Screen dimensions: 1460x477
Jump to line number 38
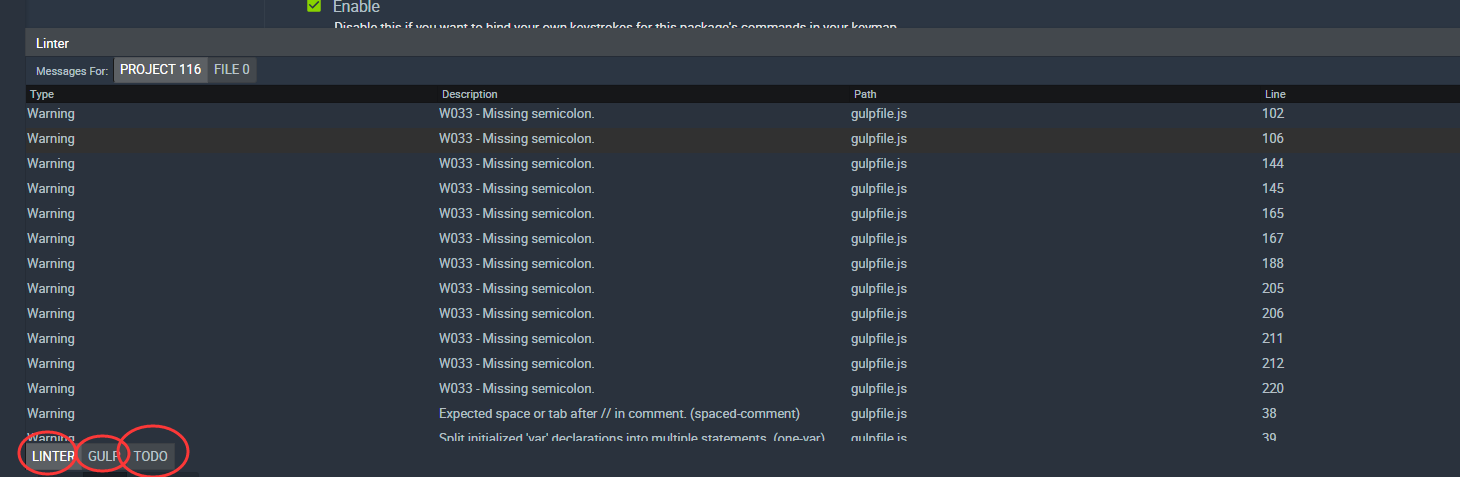[1270, 413]
